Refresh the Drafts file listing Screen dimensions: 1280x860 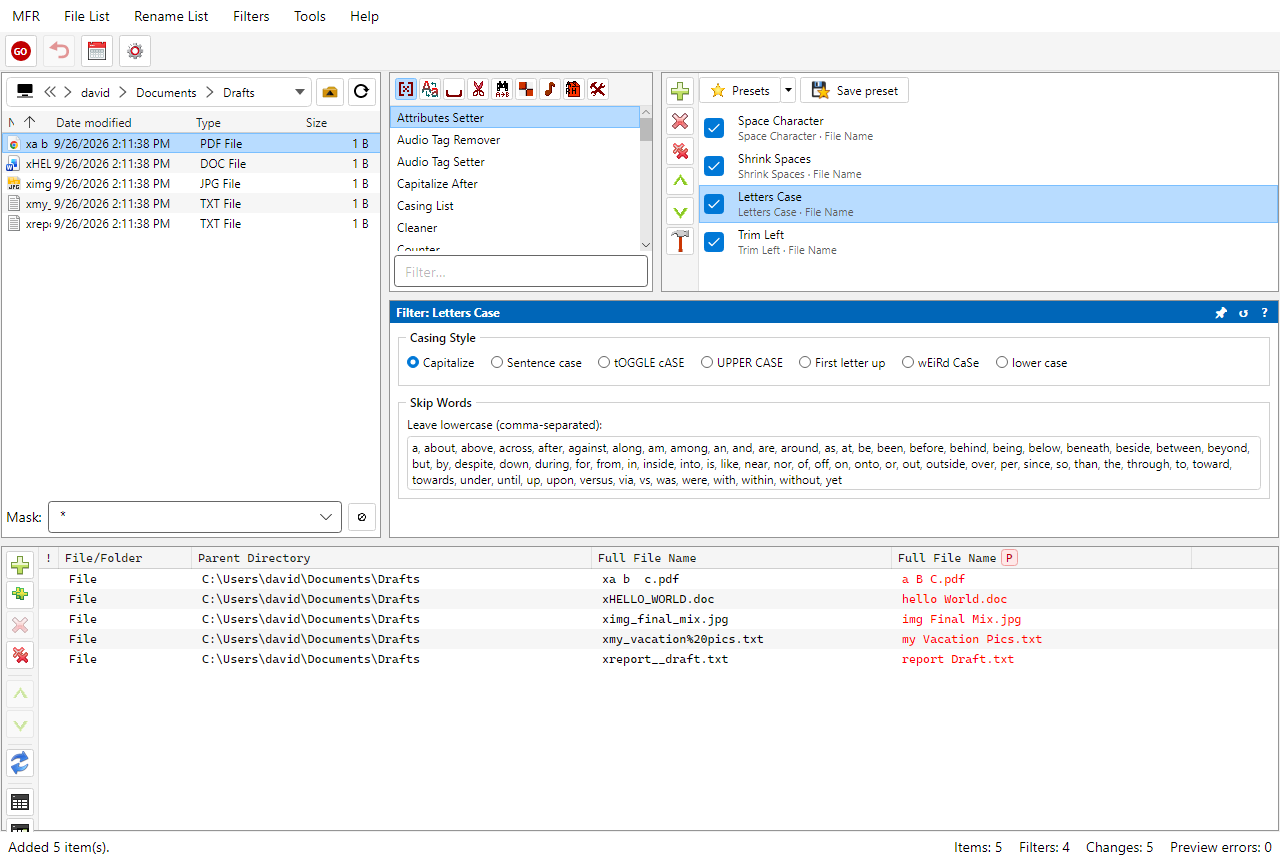(x=362, y=92)
